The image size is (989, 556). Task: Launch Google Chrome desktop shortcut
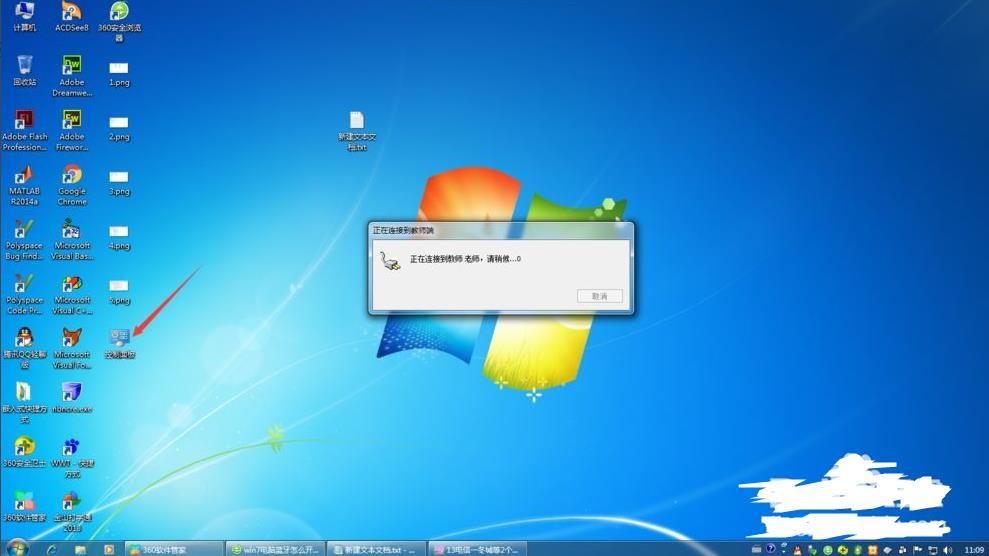[x=72, y=185]
